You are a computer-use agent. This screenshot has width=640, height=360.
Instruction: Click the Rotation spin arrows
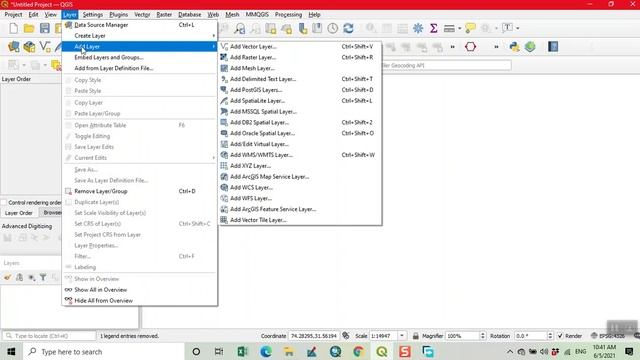pyautogui.click(x=550, y=336)
